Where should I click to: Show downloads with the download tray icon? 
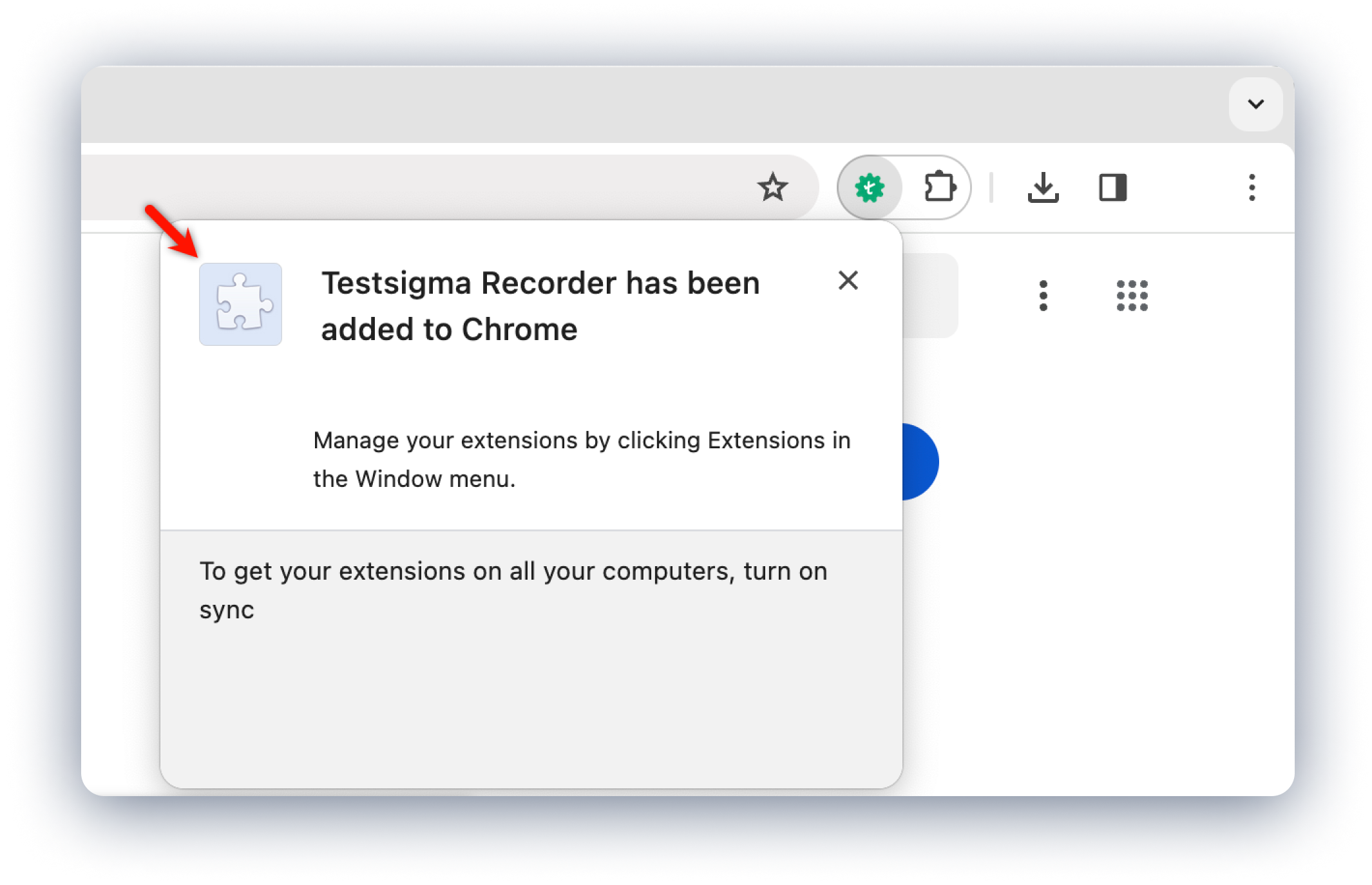tap(1043, 187)
